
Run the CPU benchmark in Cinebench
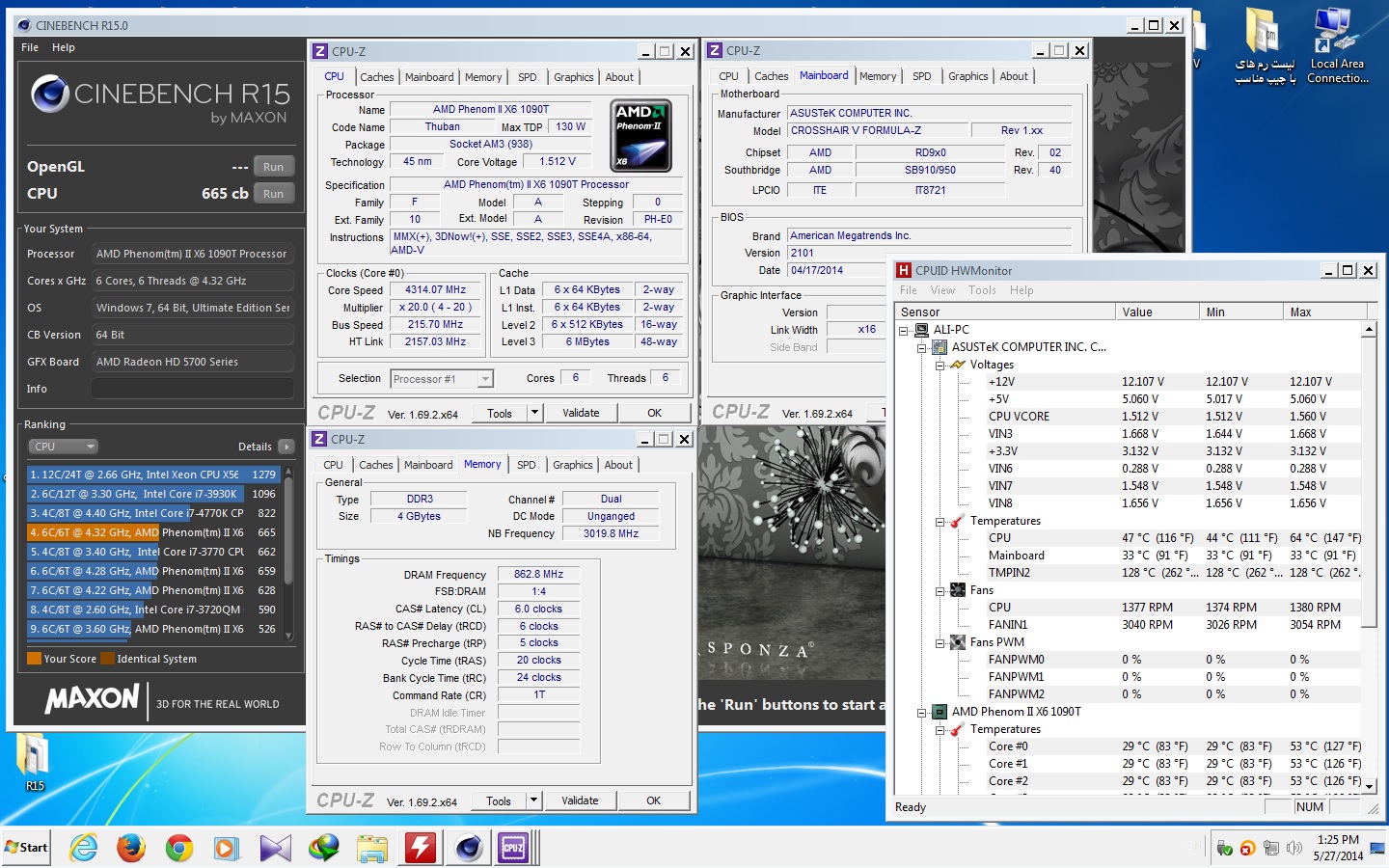pos(274,194)
